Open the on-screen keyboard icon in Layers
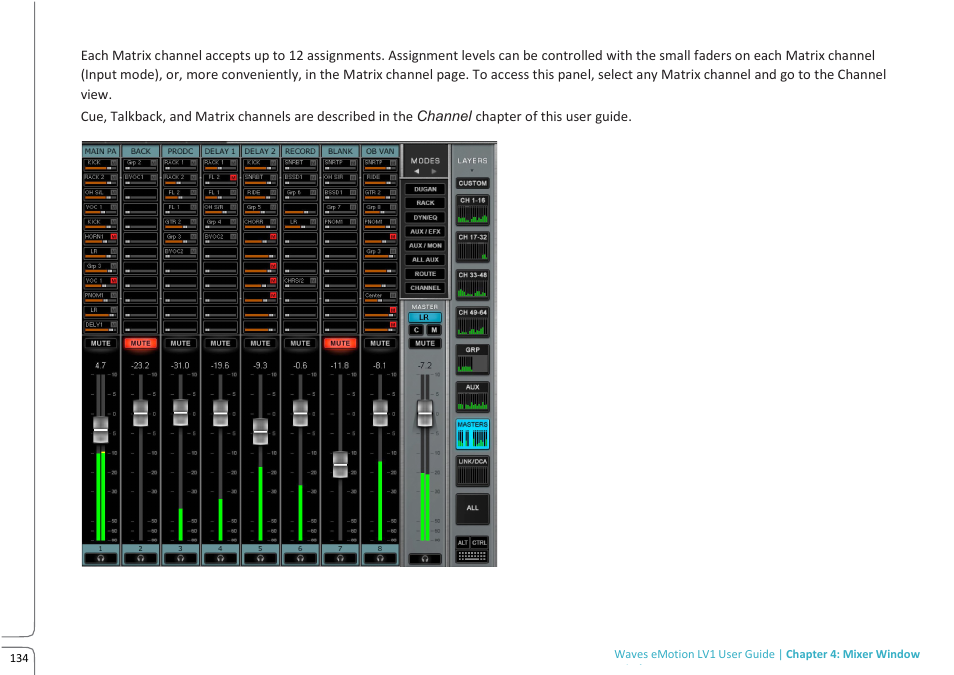 472,556
